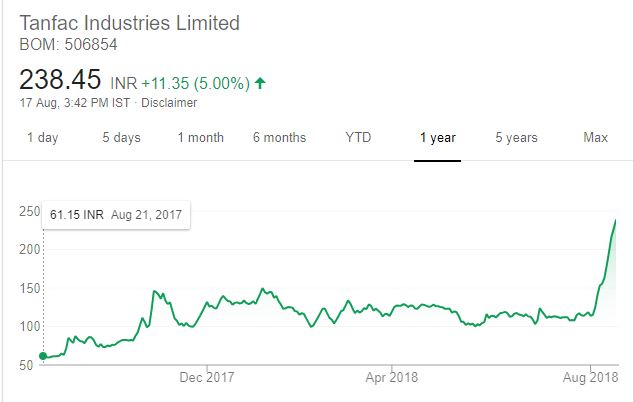Switch to the 5 days tab
The width and height of the screenshot is (633, 402).
121,138
